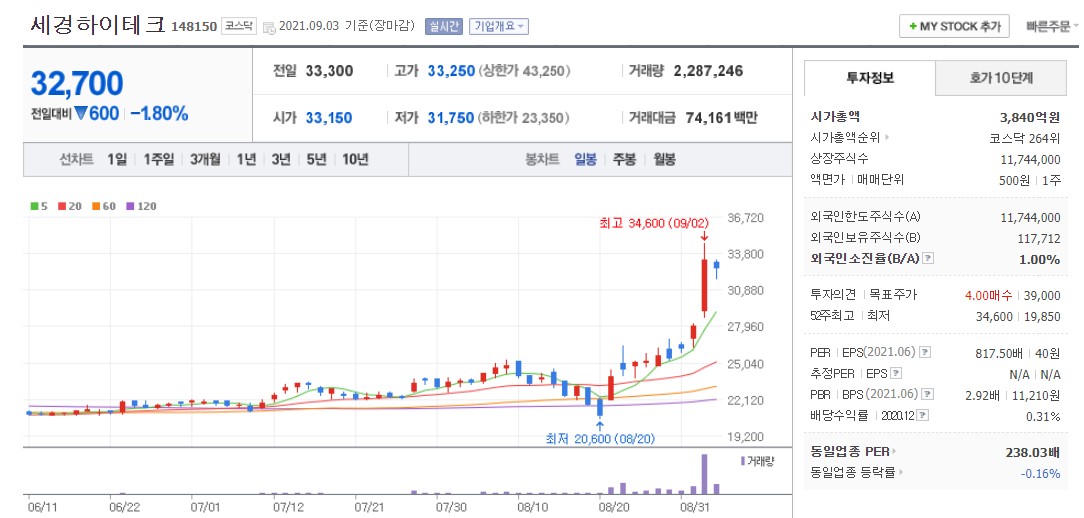The width and height of the screenshot is (1084, 518).
Task: Select the 1주일 line chart
Action: (159, 160)
